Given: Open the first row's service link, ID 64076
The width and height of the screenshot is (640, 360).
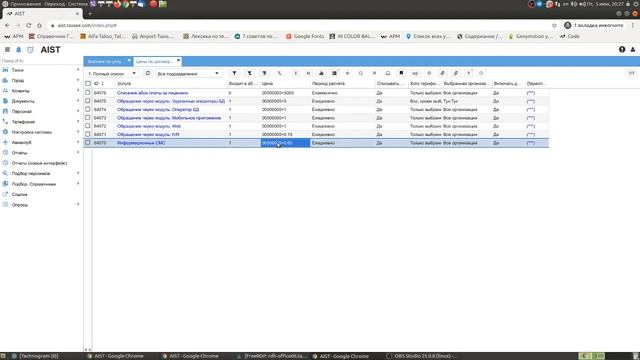Looking at the screenshot, I should [x=153, y=93].
